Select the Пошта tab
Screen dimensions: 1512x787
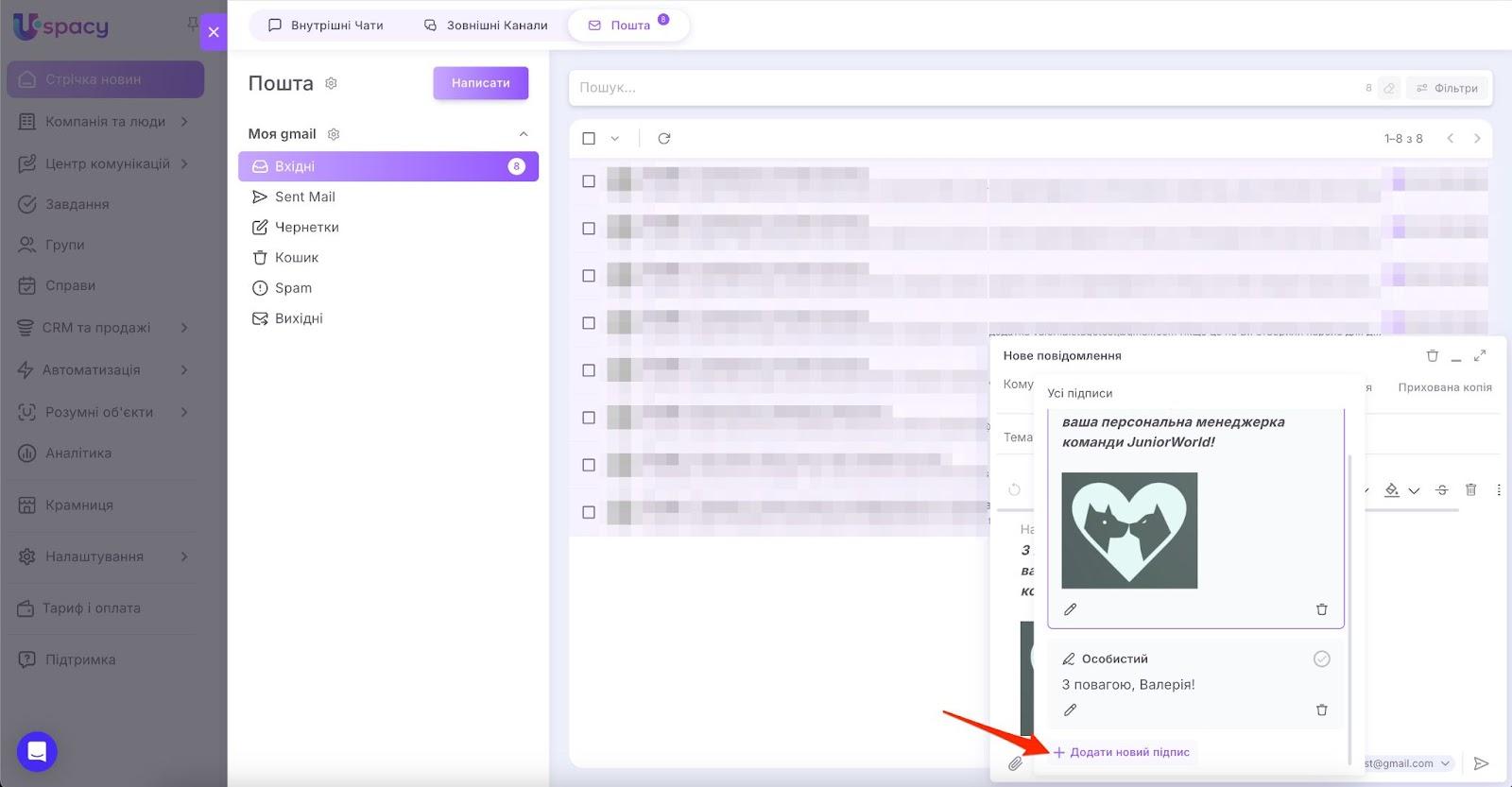click(628, 26)
